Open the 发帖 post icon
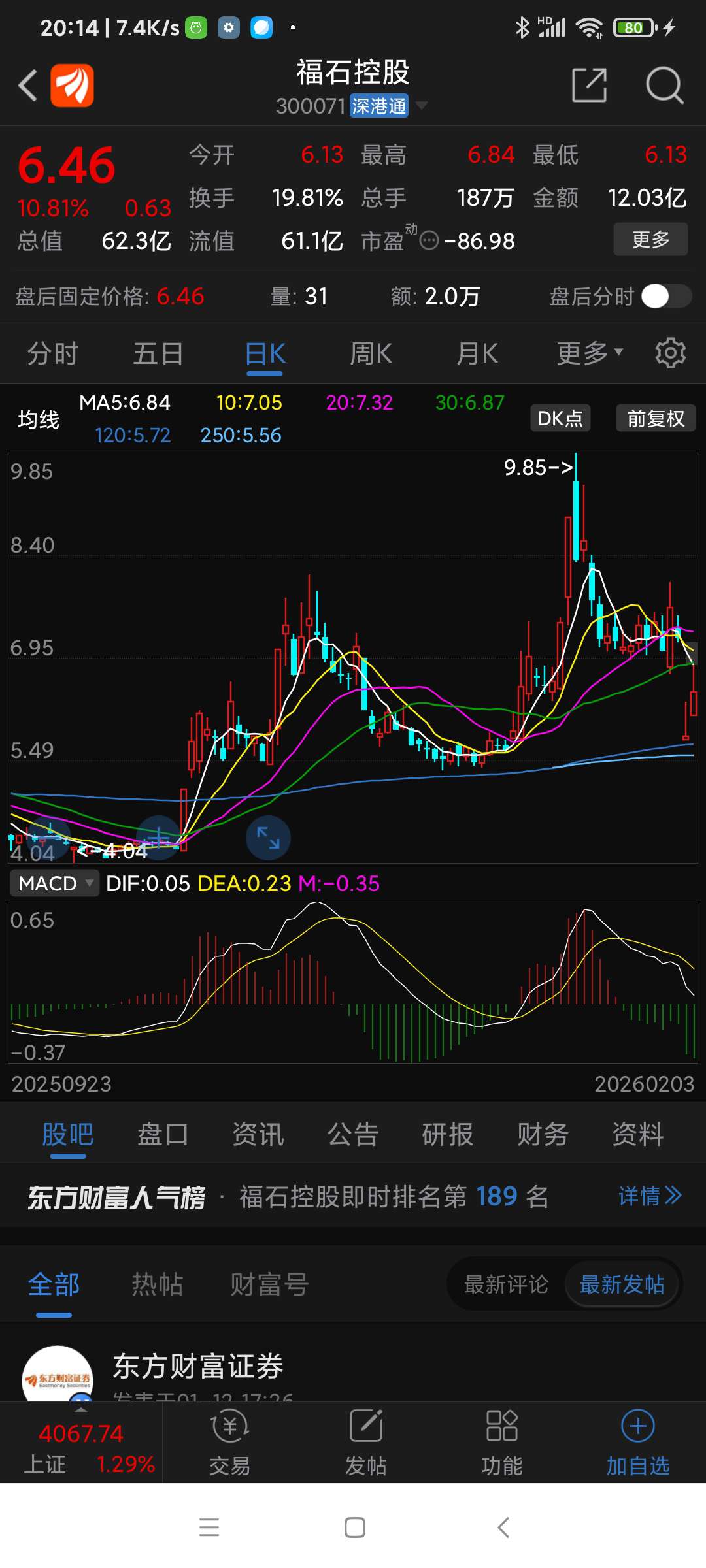The height and width of the screenshot is (1568, 706). (366, 1443)
